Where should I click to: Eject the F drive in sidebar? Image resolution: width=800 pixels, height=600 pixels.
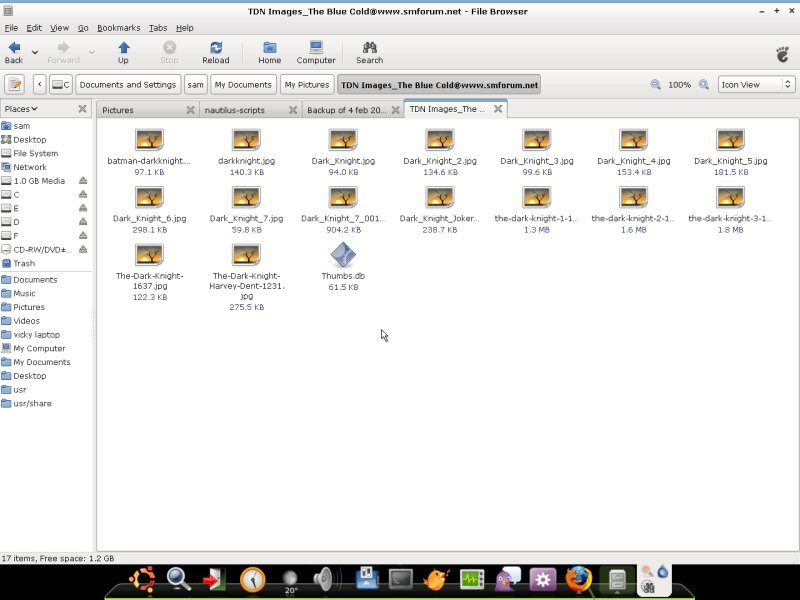pos(83,236)
